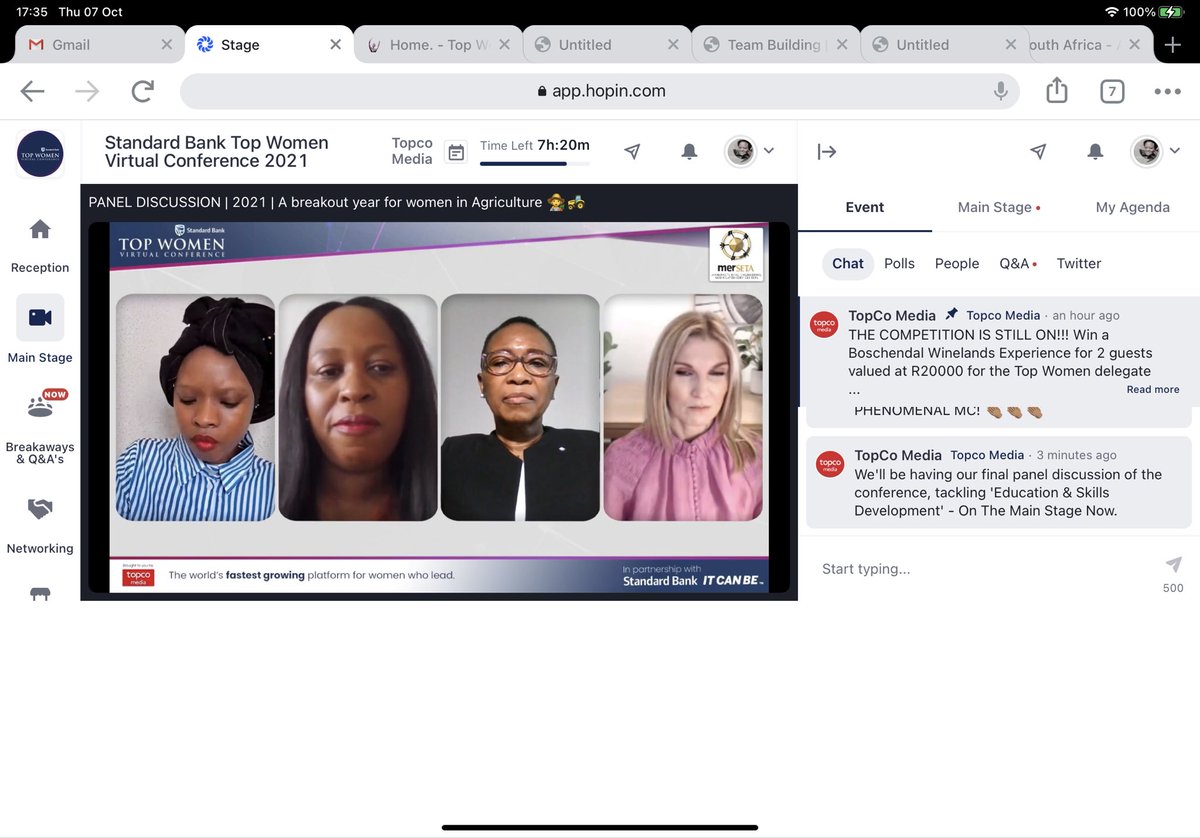Click TopCo Media avatar on latest message
Viewport: 1200px width, 838px height.
click(830, 464)
